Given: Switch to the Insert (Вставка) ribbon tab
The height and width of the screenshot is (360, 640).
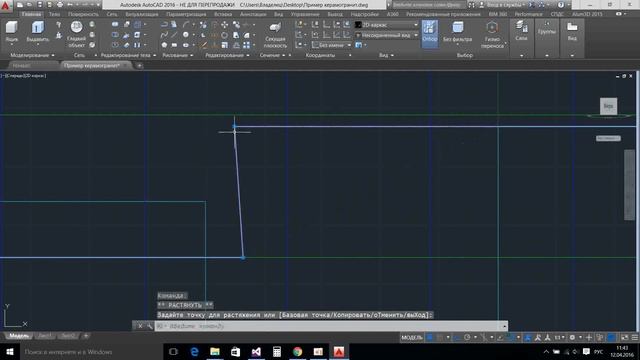Looking at the screenshot, I should pyautogui.click(x=223, y=14).
